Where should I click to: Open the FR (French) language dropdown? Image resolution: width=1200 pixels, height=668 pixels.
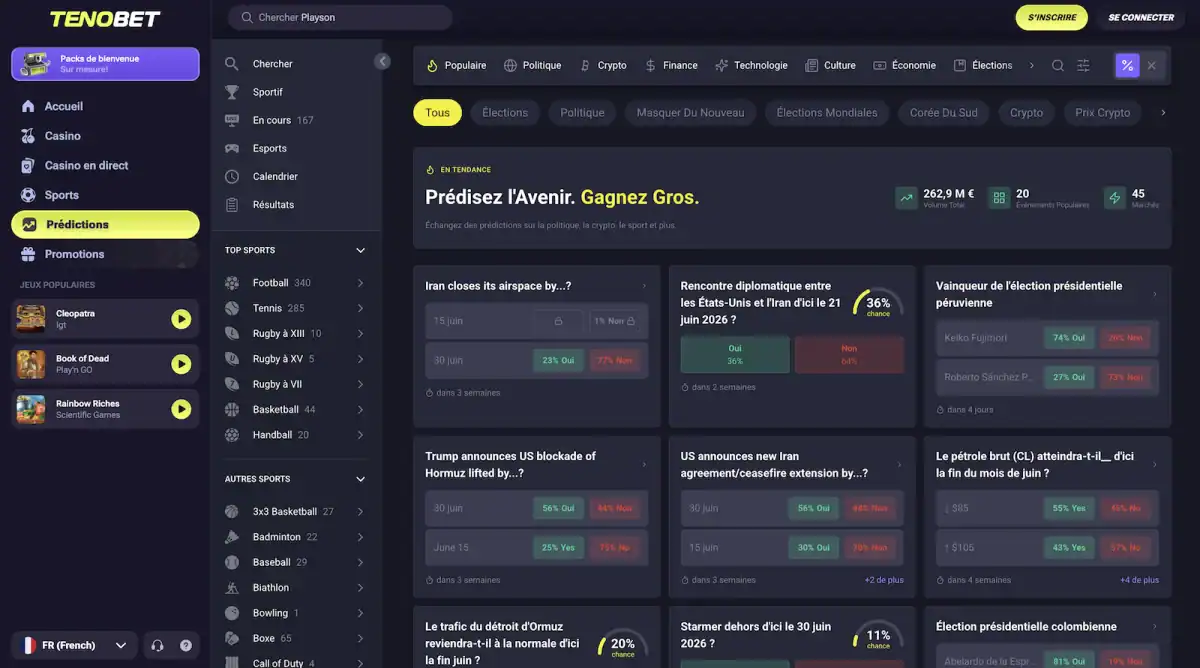pyautogui.click(x=75, y=645)
